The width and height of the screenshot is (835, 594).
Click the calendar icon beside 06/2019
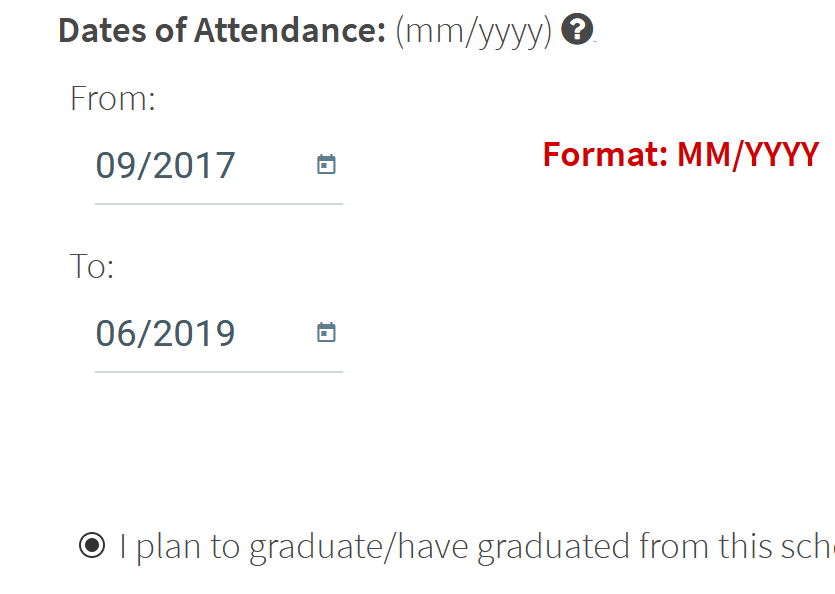click(x=326, y=332)
